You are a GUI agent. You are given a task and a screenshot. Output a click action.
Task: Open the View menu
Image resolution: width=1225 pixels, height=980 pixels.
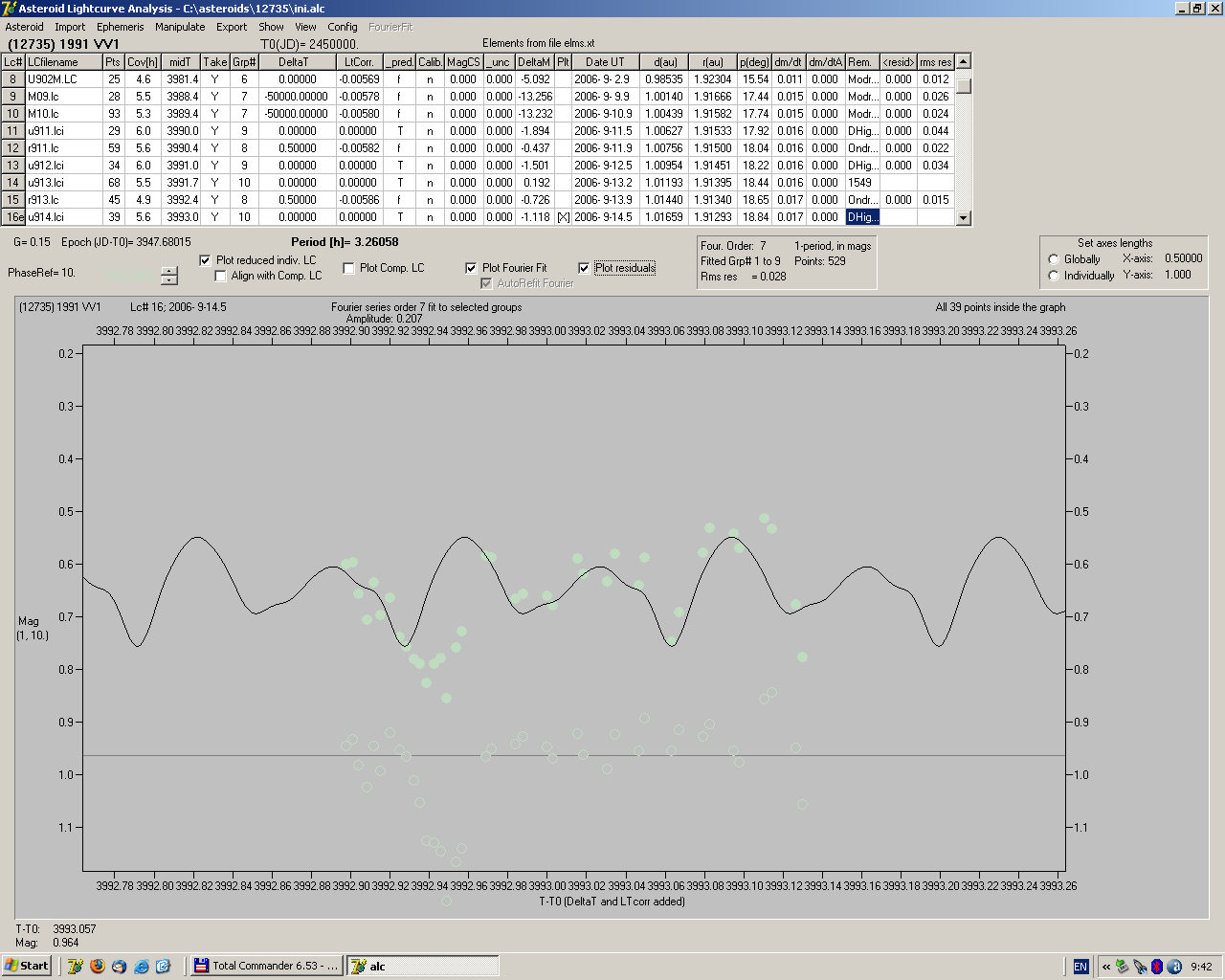pos(305,27)
